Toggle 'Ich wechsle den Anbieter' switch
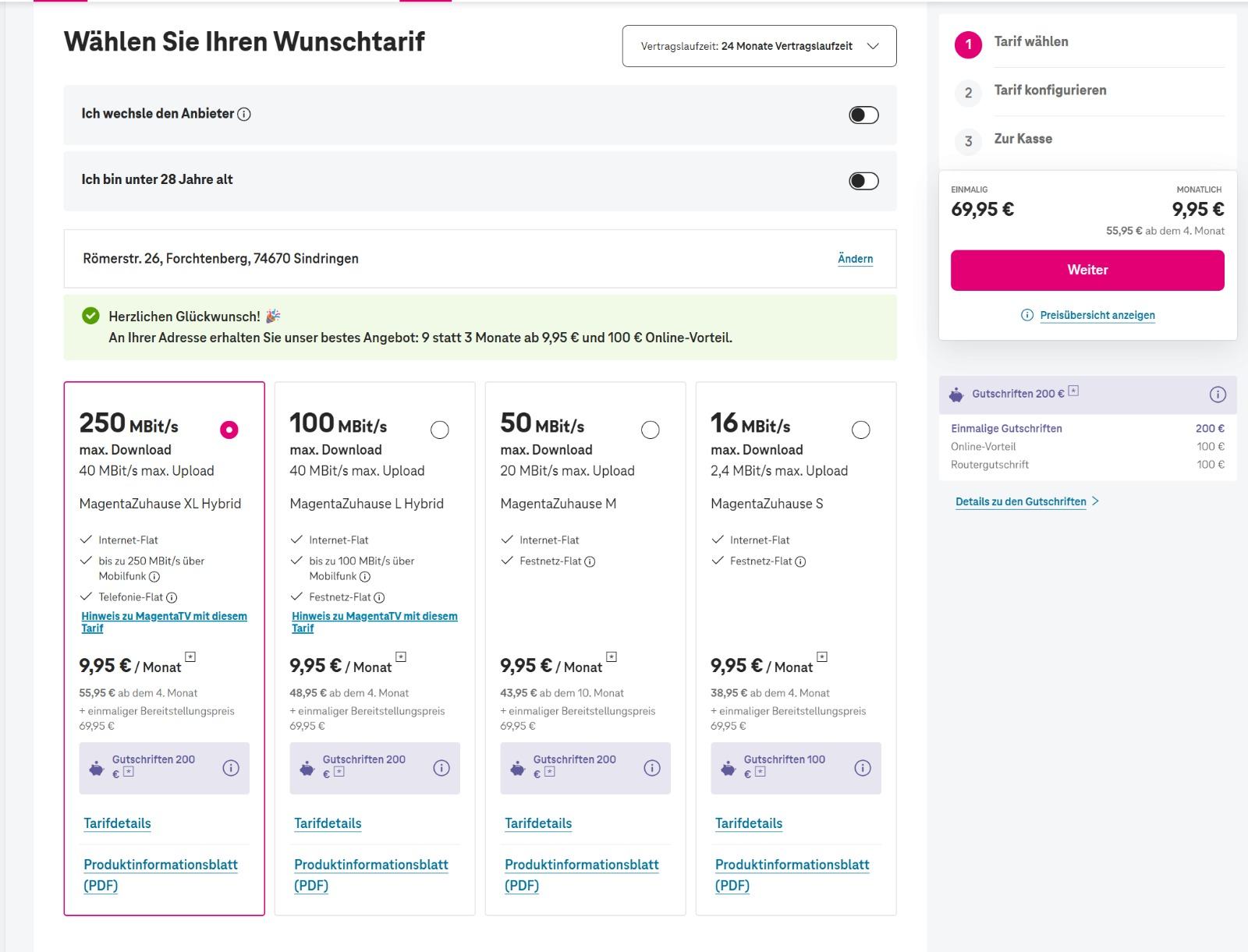This screenshot has height=952, width=1248. click(863, 115)
